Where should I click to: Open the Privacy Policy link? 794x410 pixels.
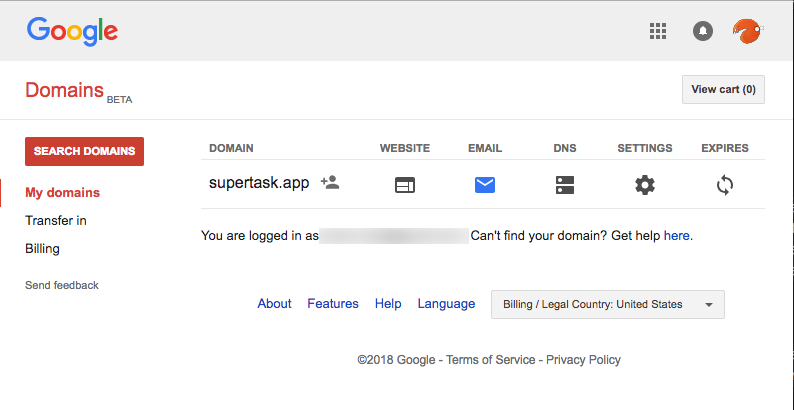pyautogui.click(x=583, y=360)
